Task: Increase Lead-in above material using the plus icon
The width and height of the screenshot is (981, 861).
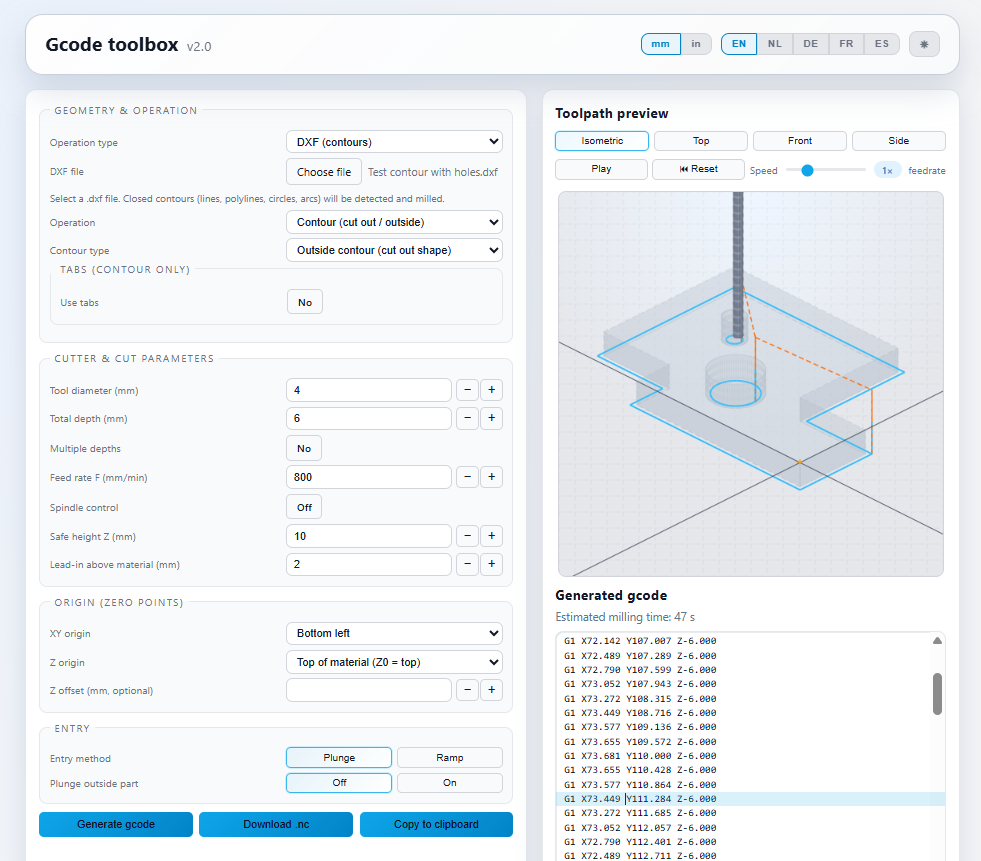Action: (490, 564)
